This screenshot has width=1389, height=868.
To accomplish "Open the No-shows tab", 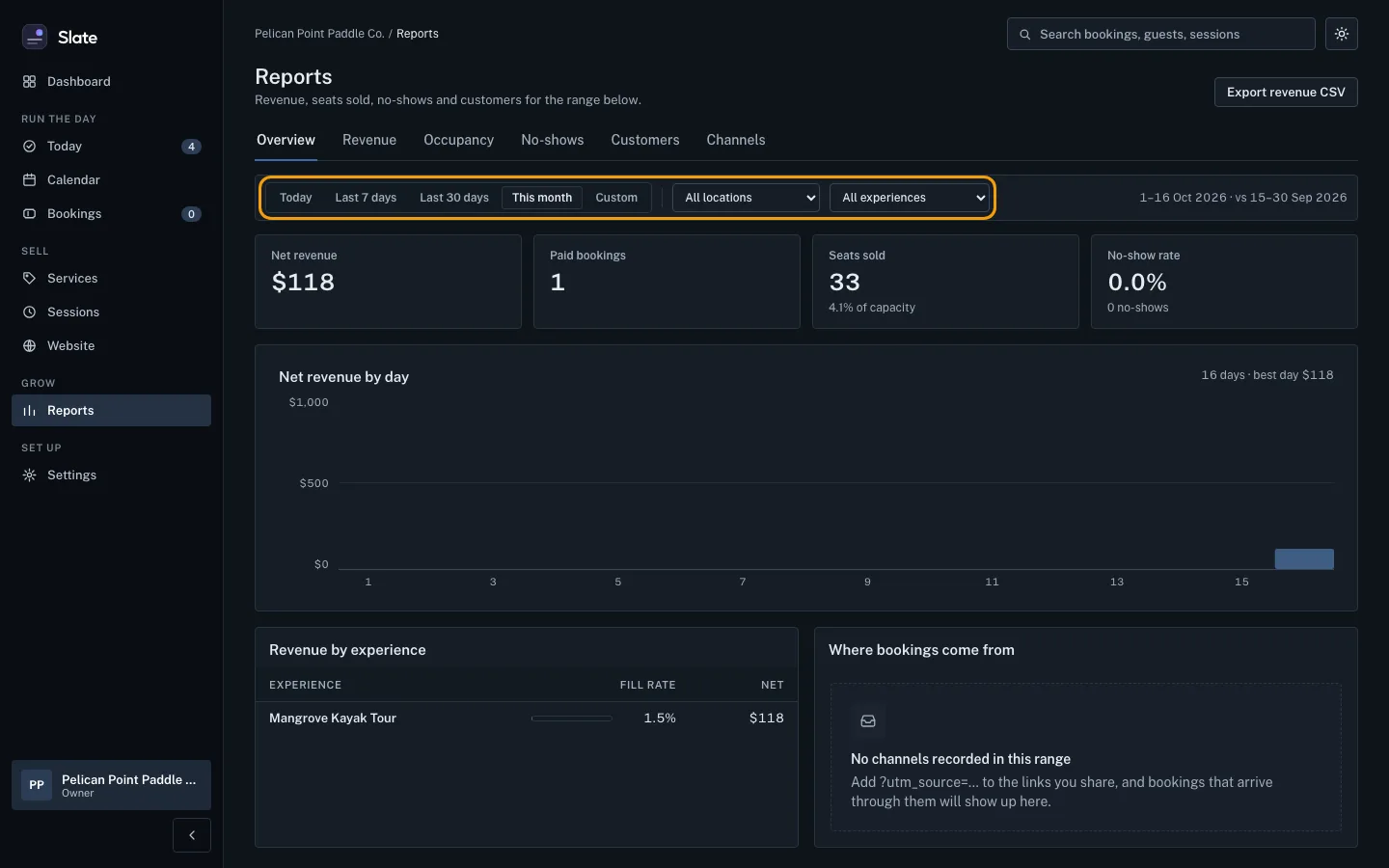I will (x=553, y=140).
